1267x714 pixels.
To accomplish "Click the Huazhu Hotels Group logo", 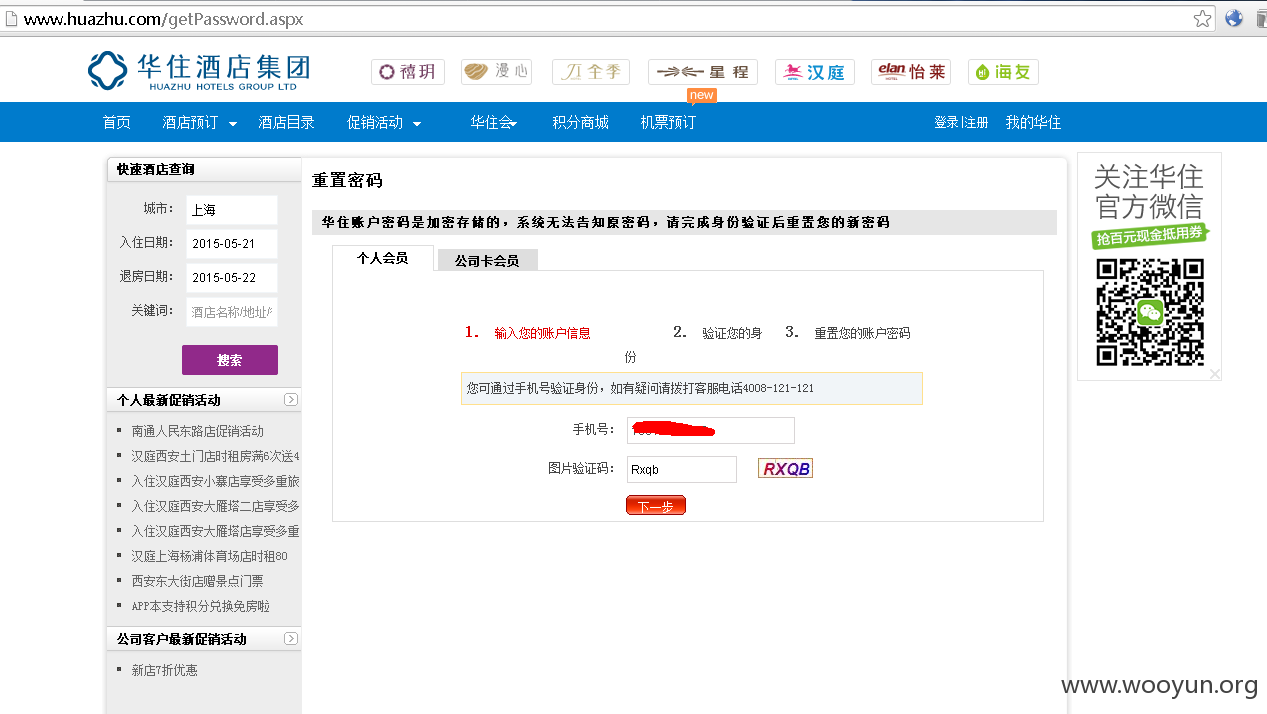I will 198,71.
